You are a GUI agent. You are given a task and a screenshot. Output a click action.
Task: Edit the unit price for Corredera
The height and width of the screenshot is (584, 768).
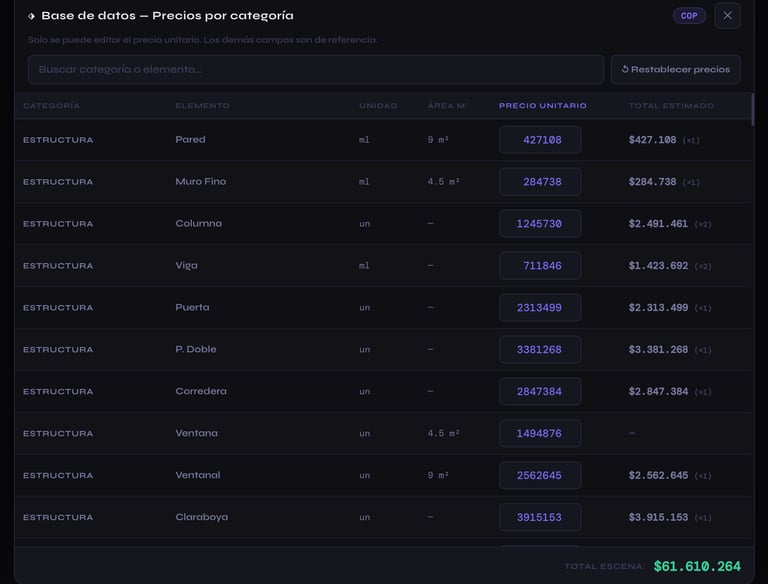540,392
